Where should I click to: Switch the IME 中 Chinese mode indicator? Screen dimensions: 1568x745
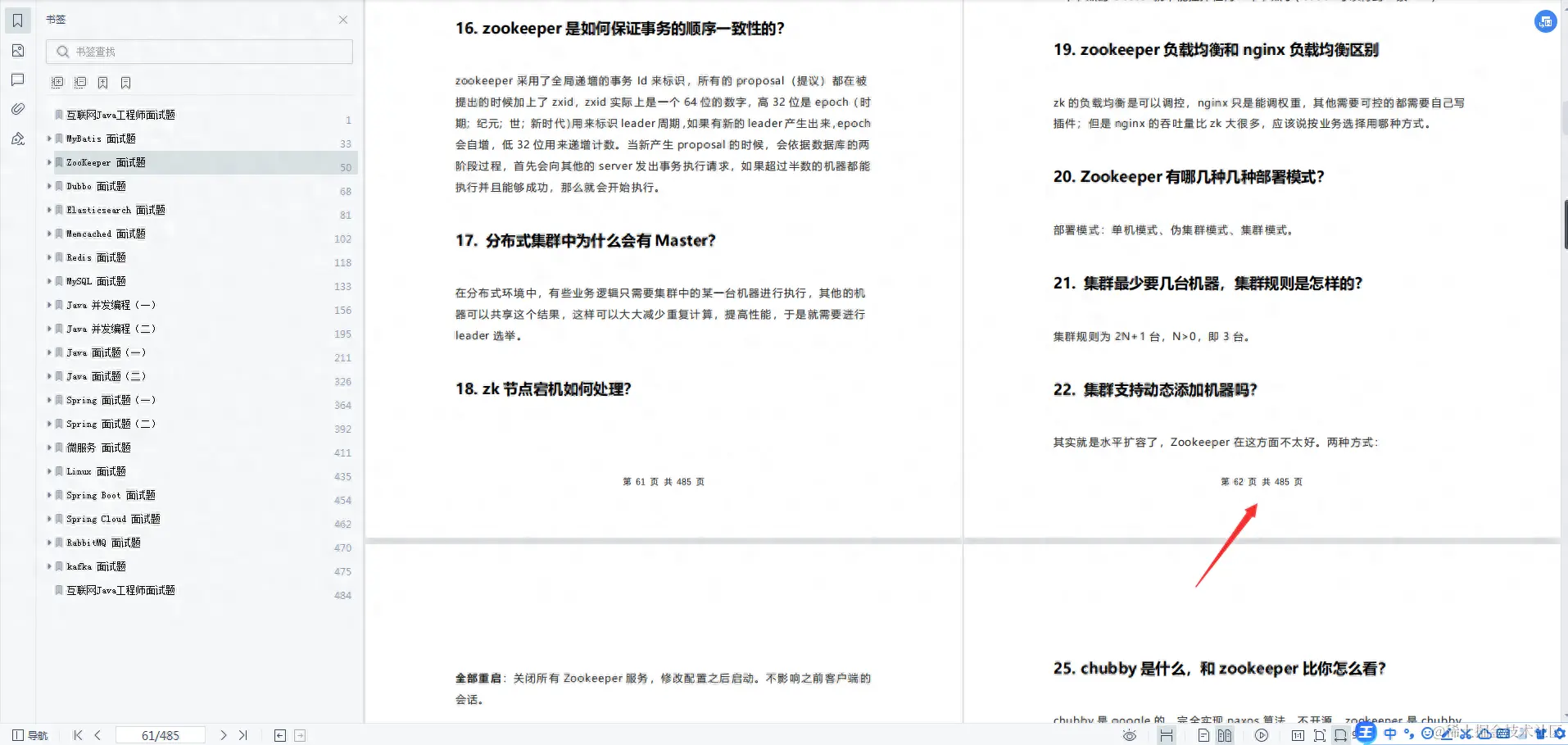click(x=1390, y=734)
